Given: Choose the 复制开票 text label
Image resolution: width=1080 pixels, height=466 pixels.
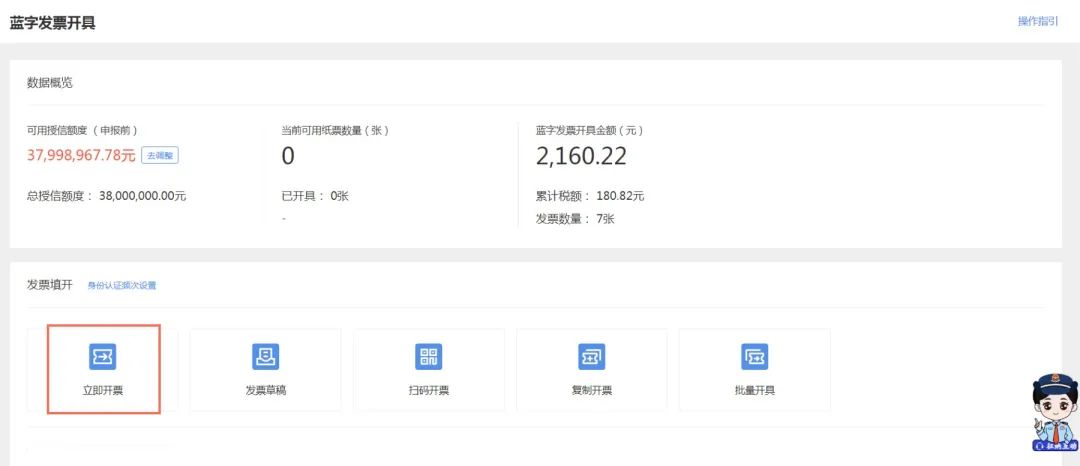Looking at the screenshot, I should click(x=591, y=390).
